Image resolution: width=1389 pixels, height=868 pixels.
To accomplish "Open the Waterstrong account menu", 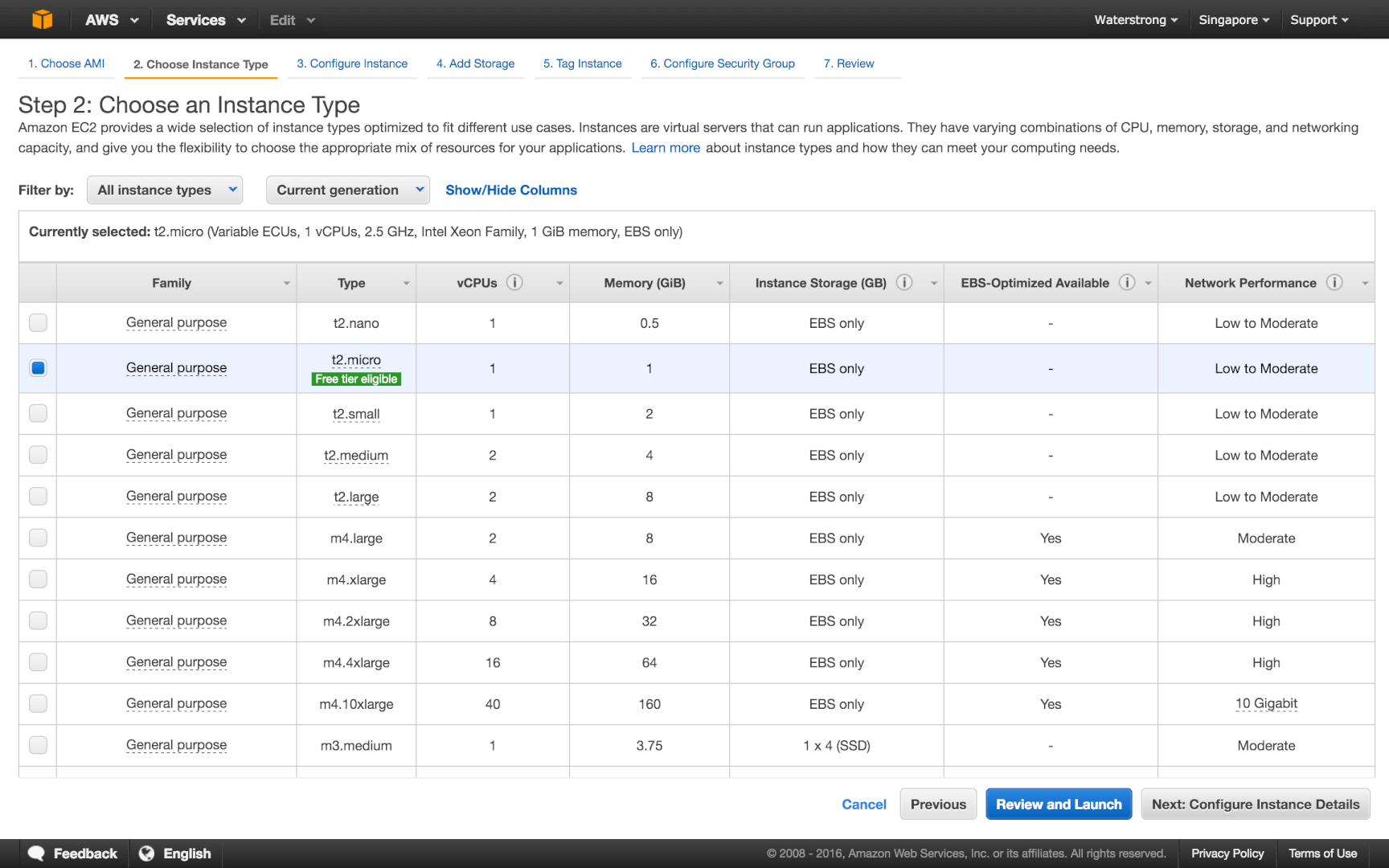I will [1136, 19].
